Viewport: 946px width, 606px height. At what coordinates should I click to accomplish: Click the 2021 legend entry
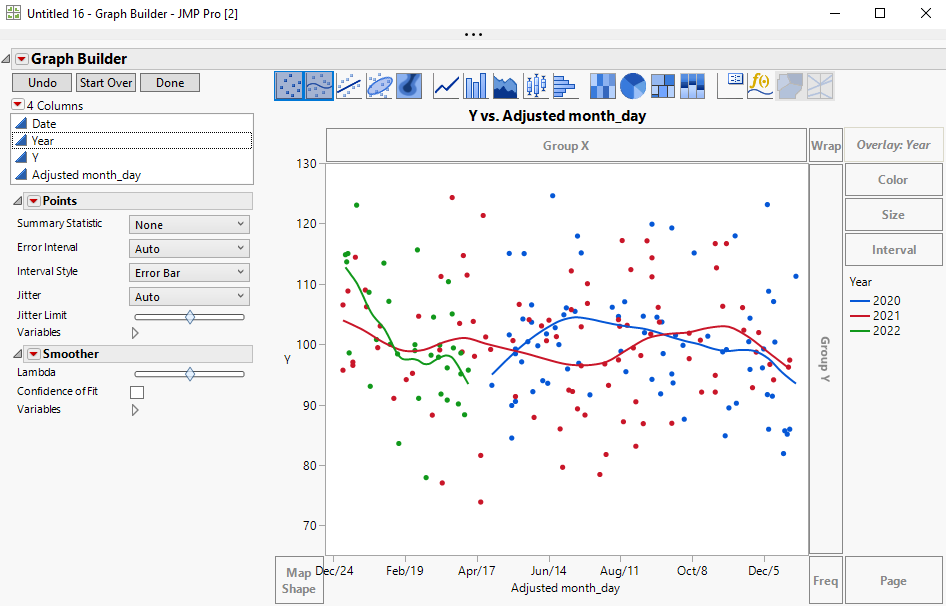coord(875,316)
